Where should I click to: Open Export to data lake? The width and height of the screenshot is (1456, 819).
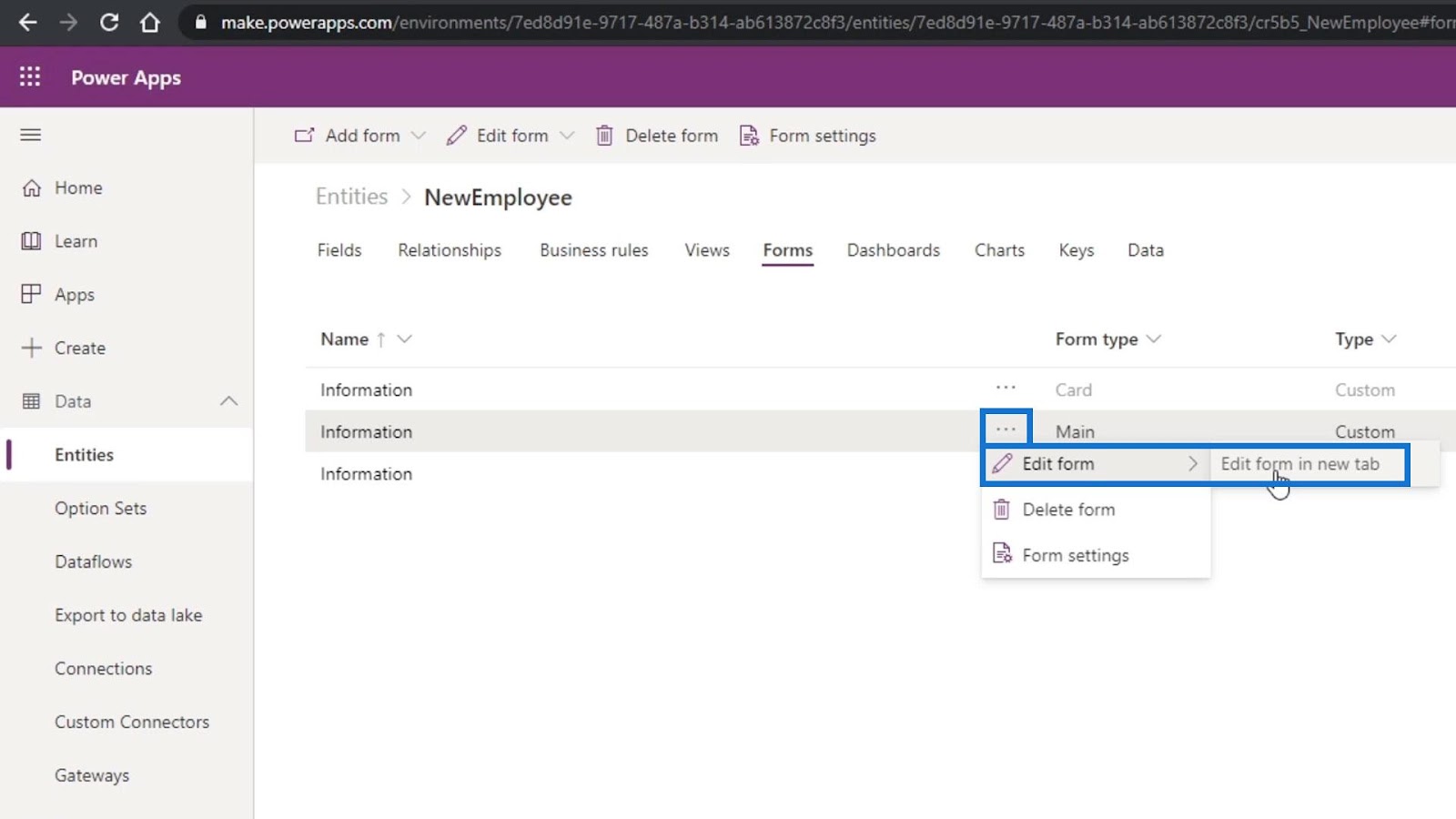(128, 615)
